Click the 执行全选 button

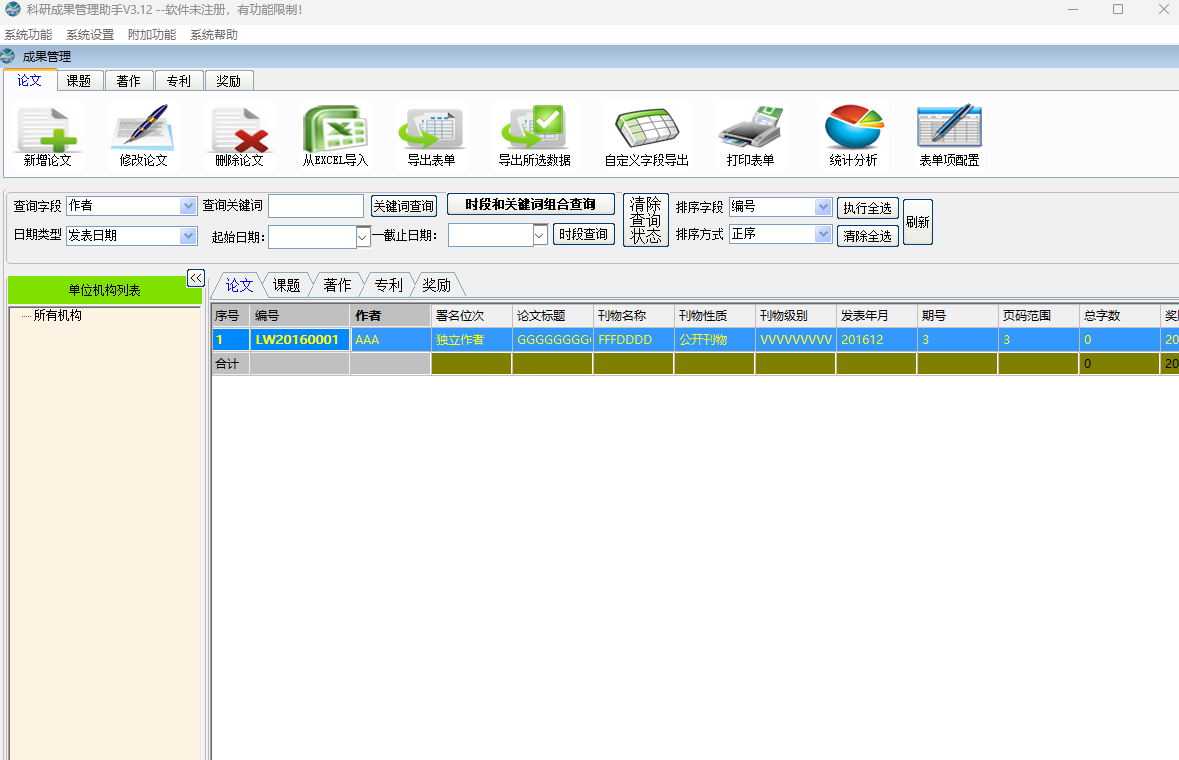coord(868,208)
